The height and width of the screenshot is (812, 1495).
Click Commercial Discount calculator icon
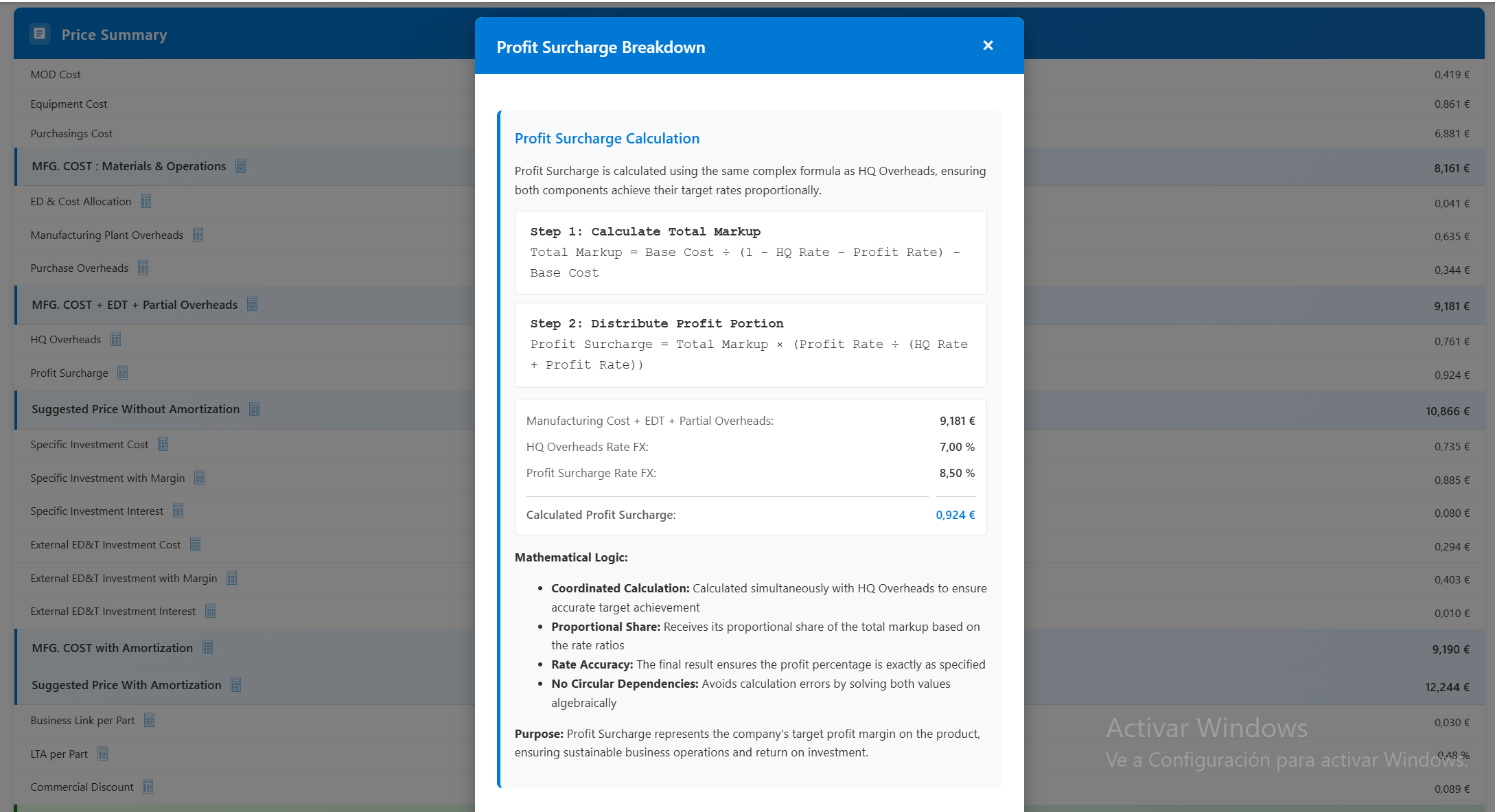148,787
